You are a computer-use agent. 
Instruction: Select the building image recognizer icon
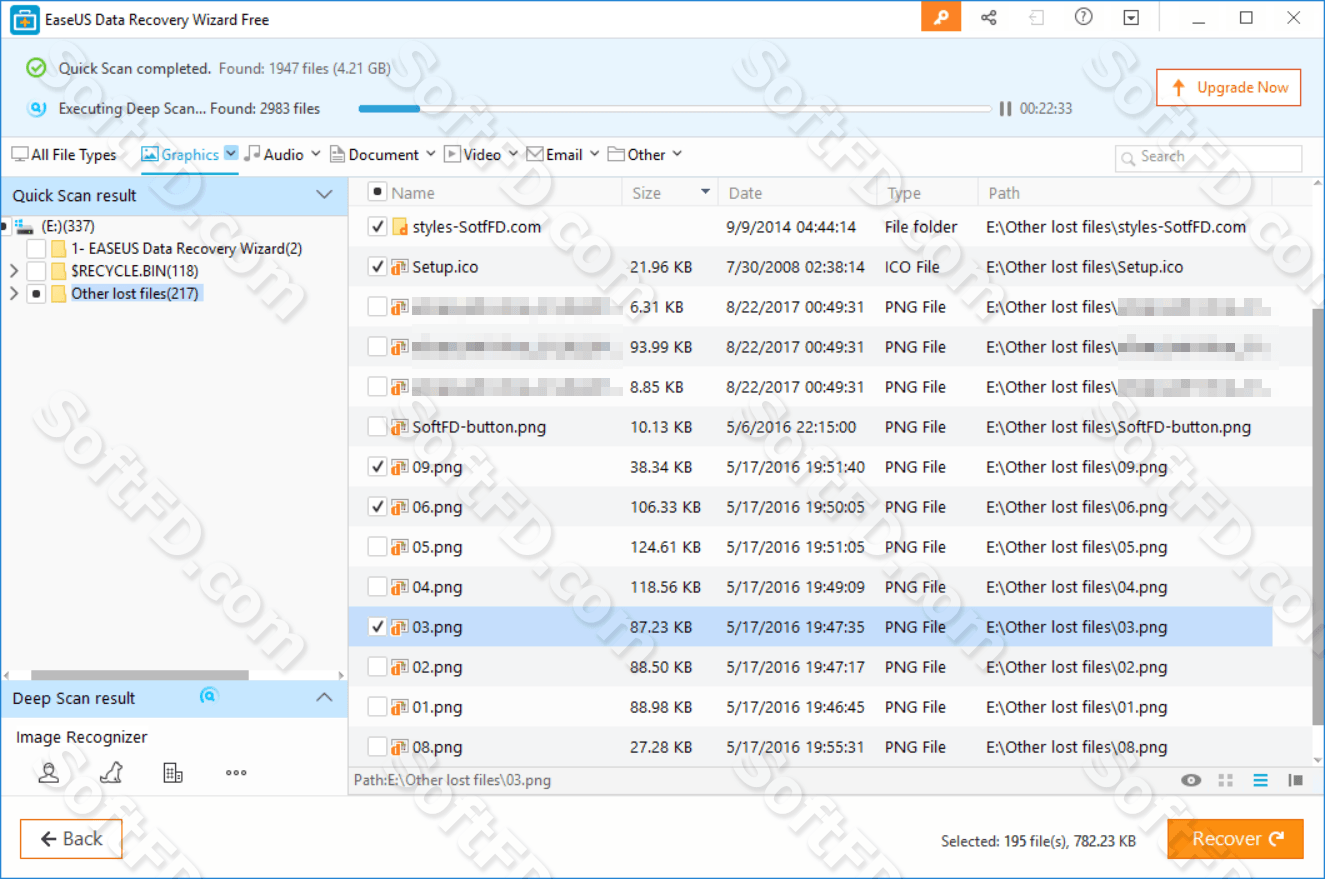click(173, 772)
